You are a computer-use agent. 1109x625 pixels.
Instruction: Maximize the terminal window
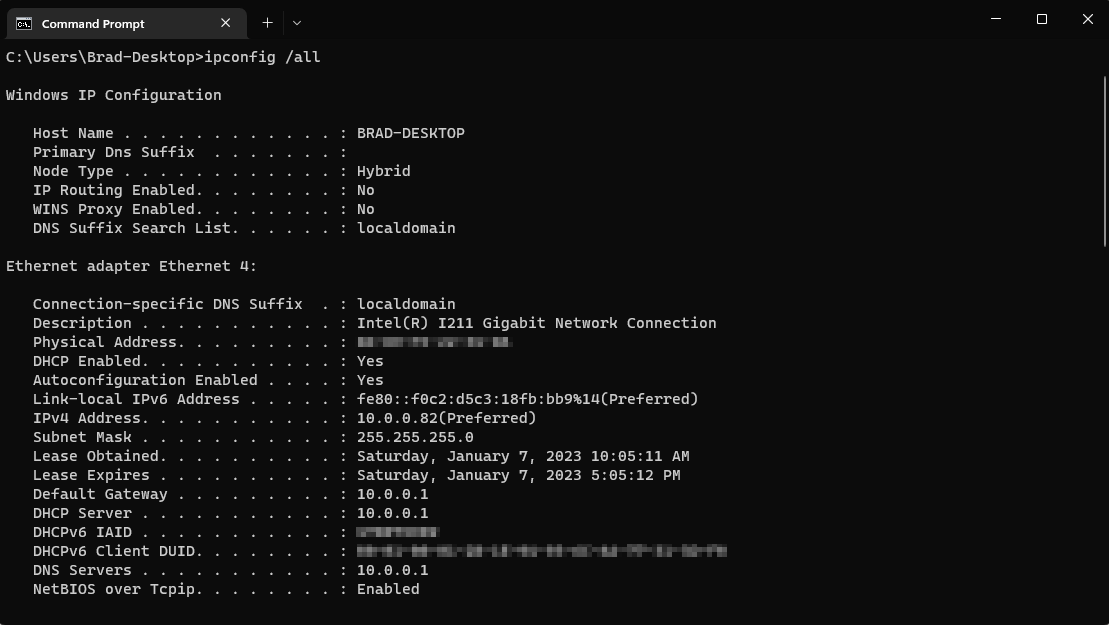(1042, 19)
